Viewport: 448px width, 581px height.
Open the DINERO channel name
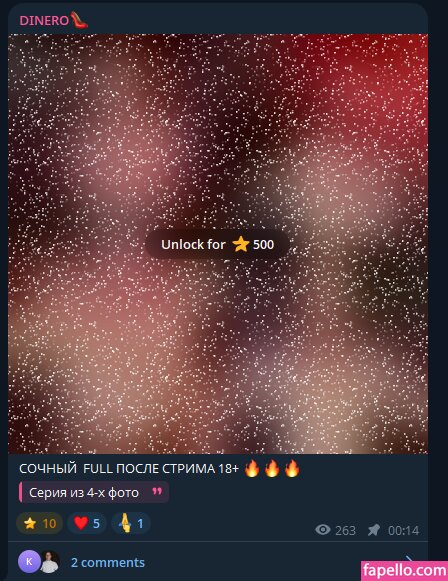44,21
